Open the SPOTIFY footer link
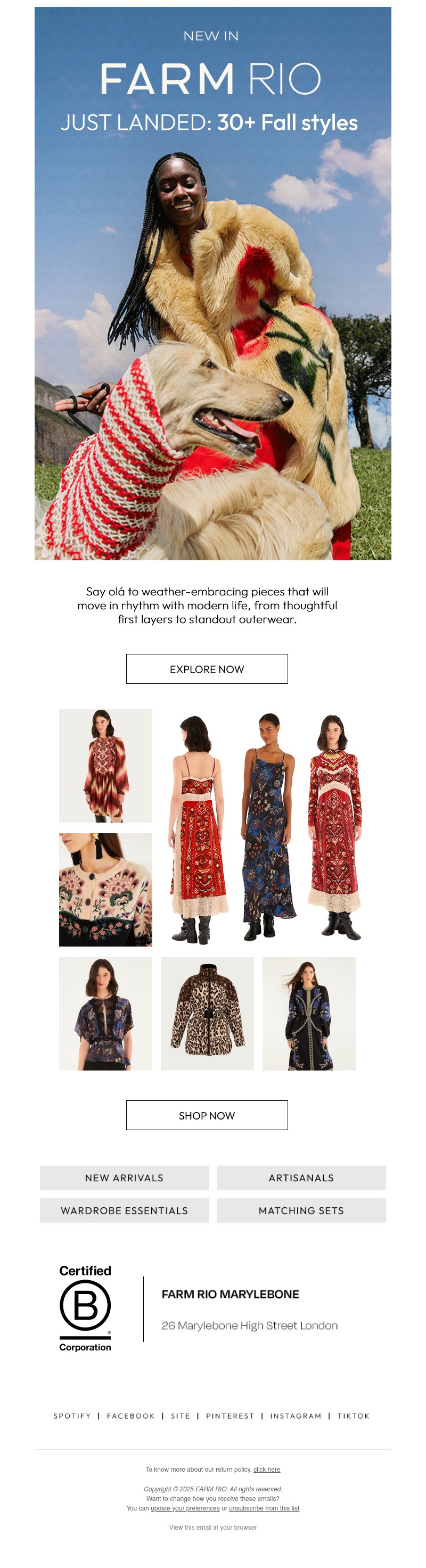 click(x=72, y=1416)
